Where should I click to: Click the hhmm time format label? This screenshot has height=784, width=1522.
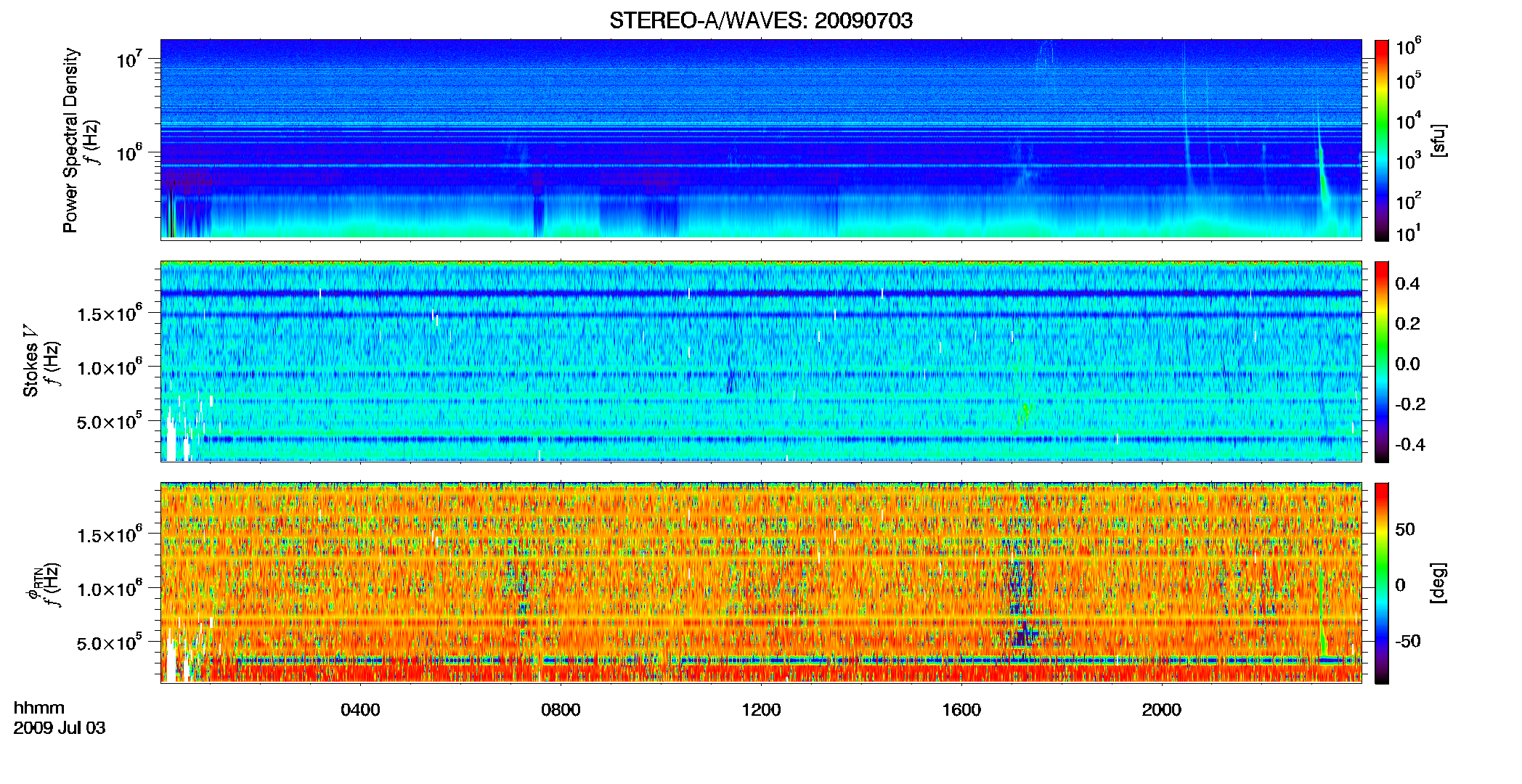coord(39,709)
